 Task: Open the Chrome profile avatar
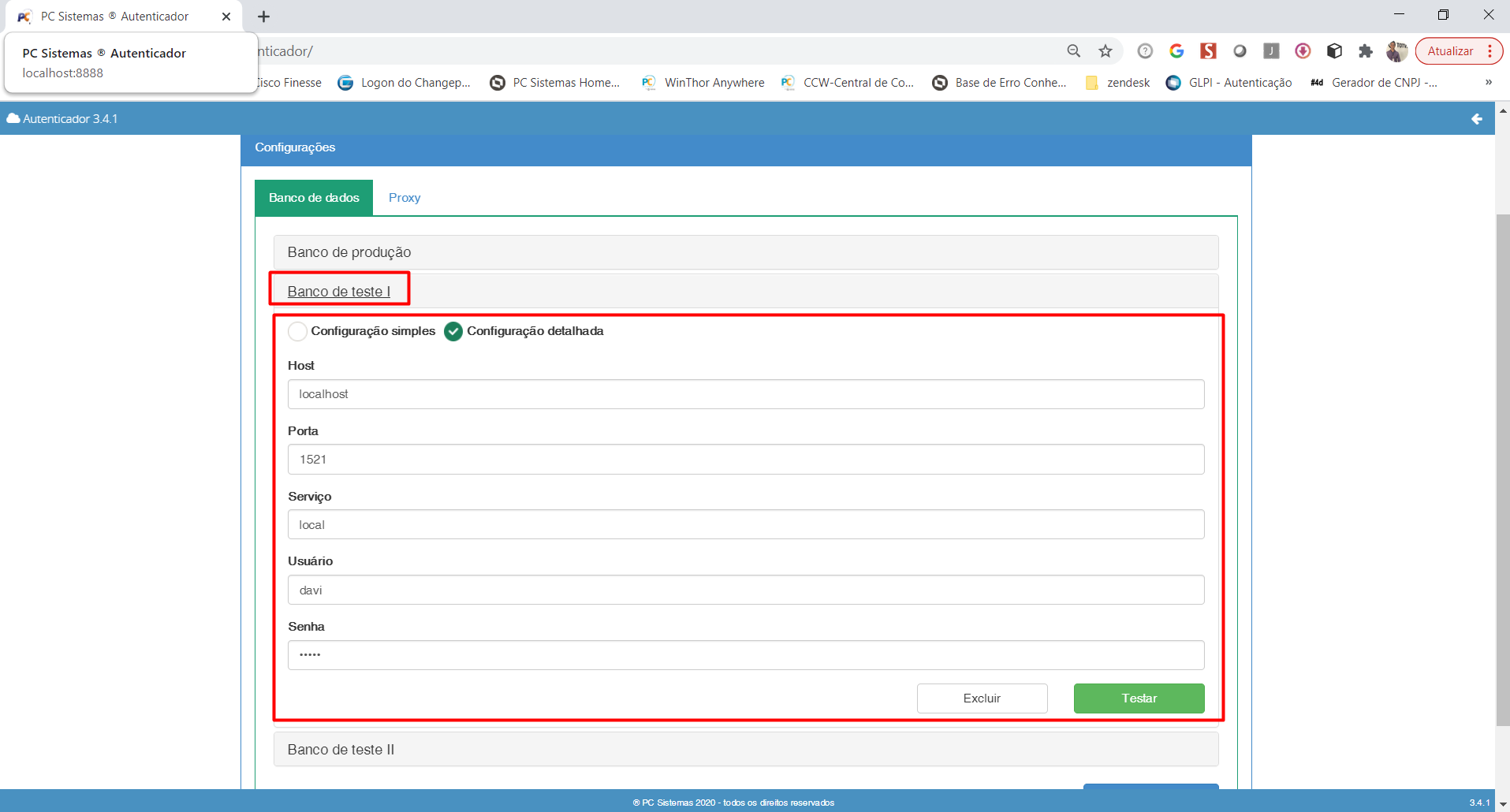(x=1396, y=51)
